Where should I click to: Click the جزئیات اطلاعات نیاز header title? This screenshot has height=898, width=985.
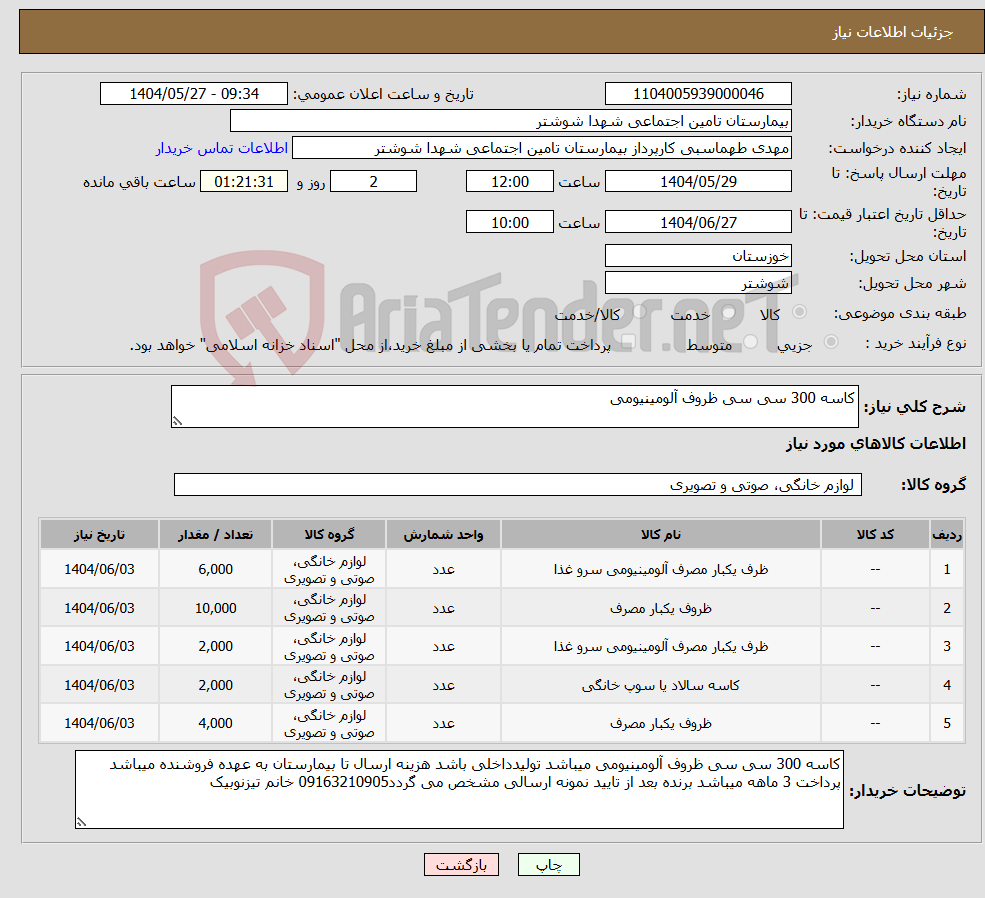893,33
